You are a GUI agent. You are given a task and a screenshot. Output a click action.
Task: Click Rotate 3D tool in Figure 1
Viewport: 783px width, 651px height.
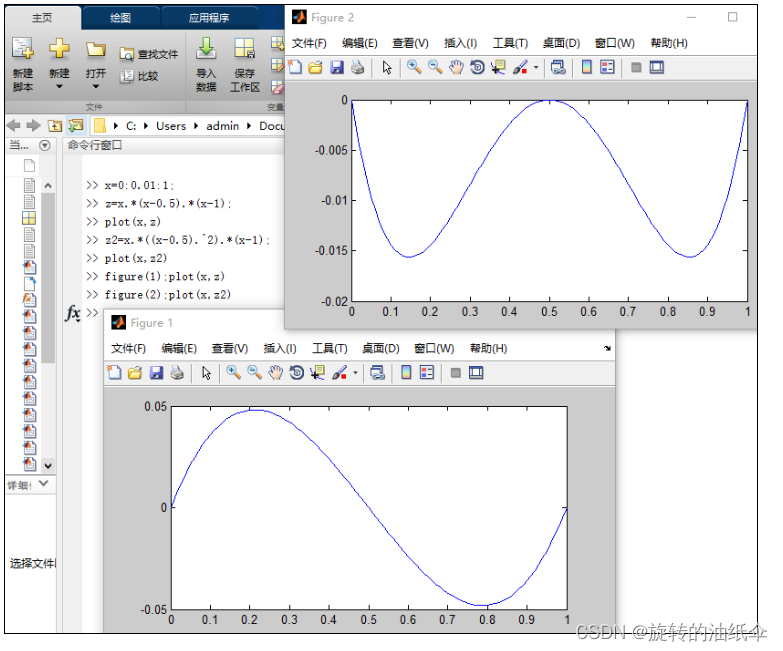pos(297,372)
